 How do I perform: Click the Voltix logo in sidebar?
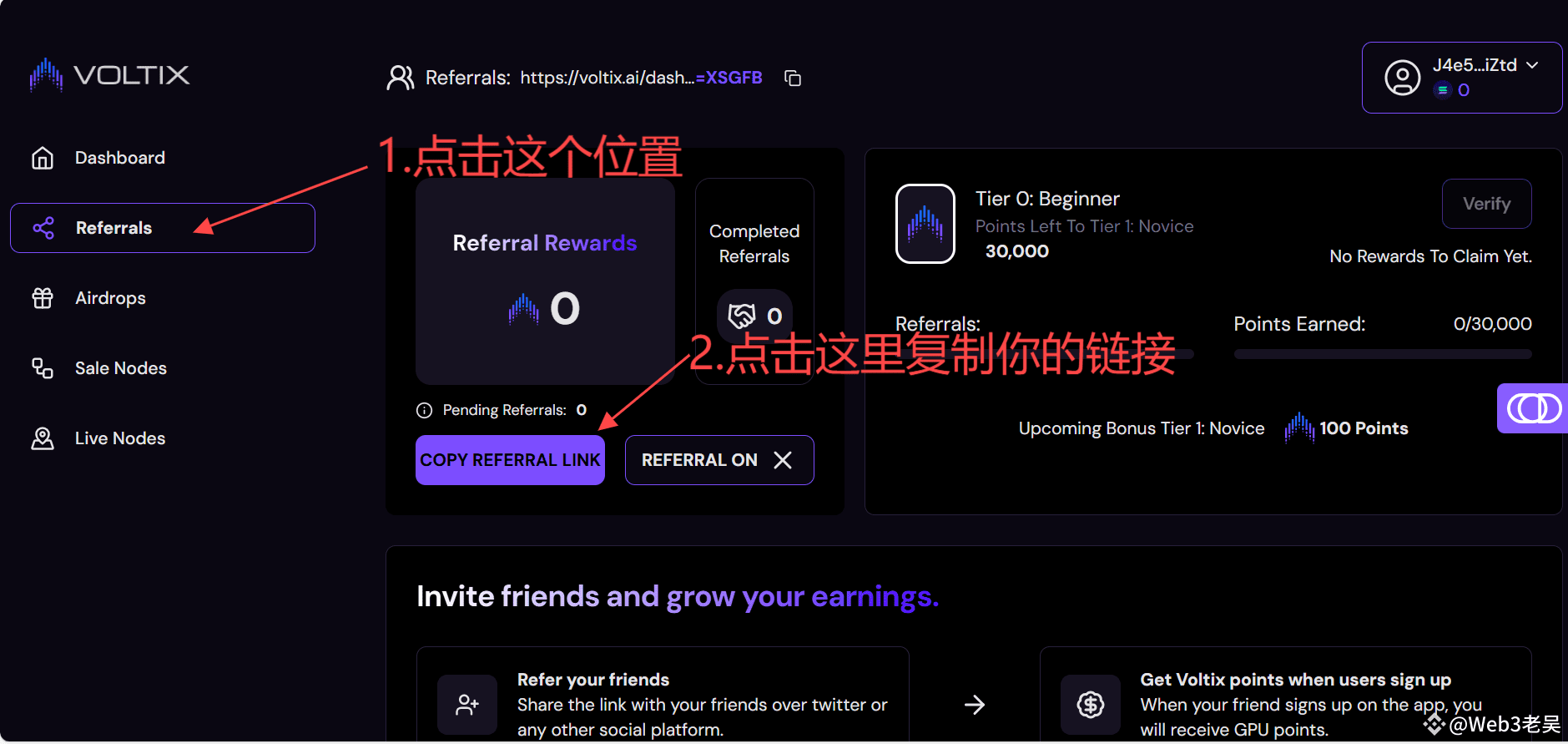pyautogui.click(x=109, y=75)
